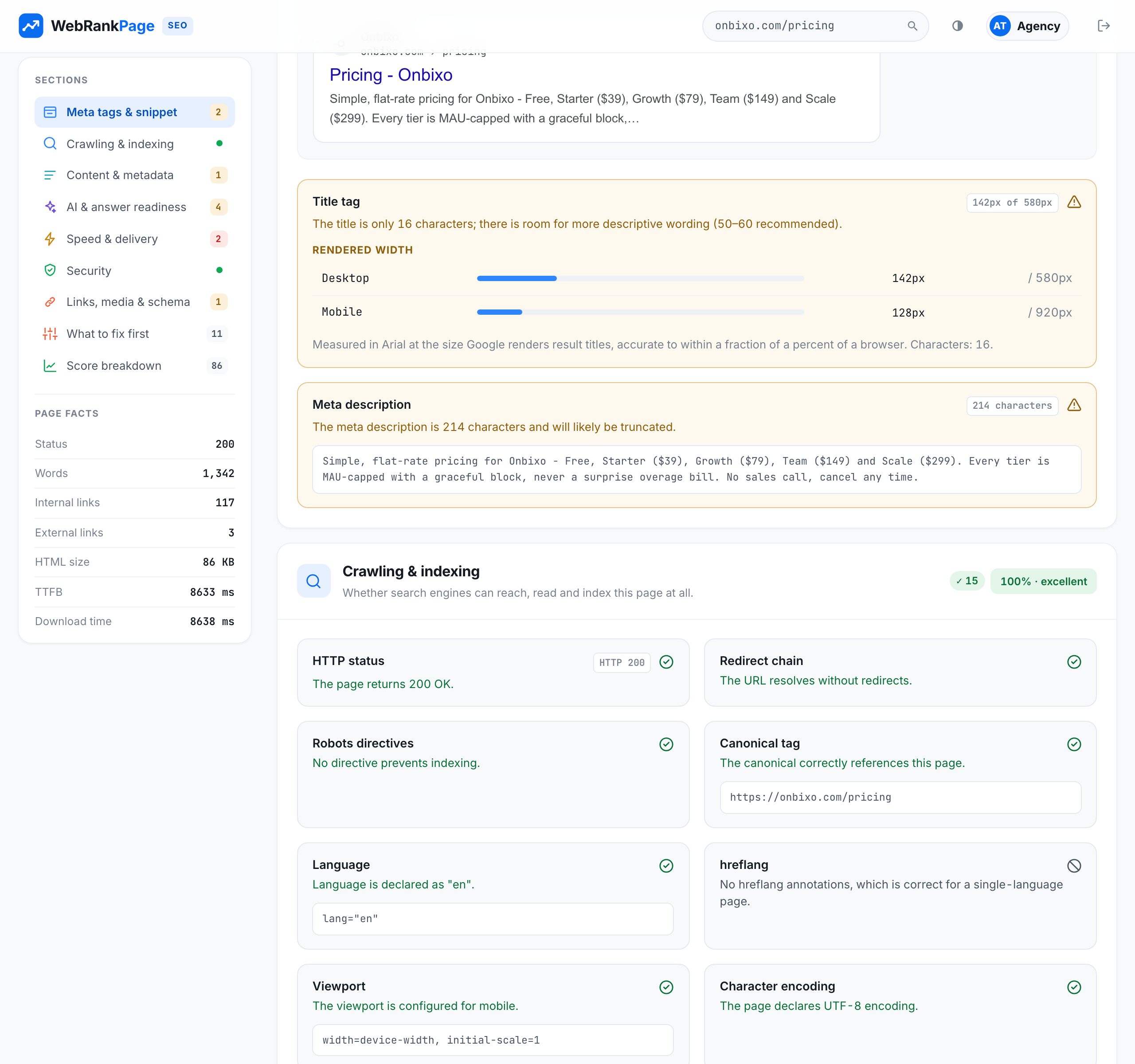Click the hreflang not-applicable circle icon
The image size is (1135, 1064).
tap(1074, 866)
